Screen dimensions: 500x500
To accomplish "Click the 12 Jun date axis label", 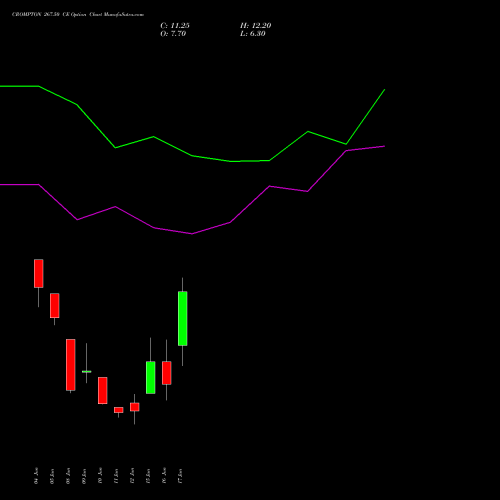I will coord(132,476).
